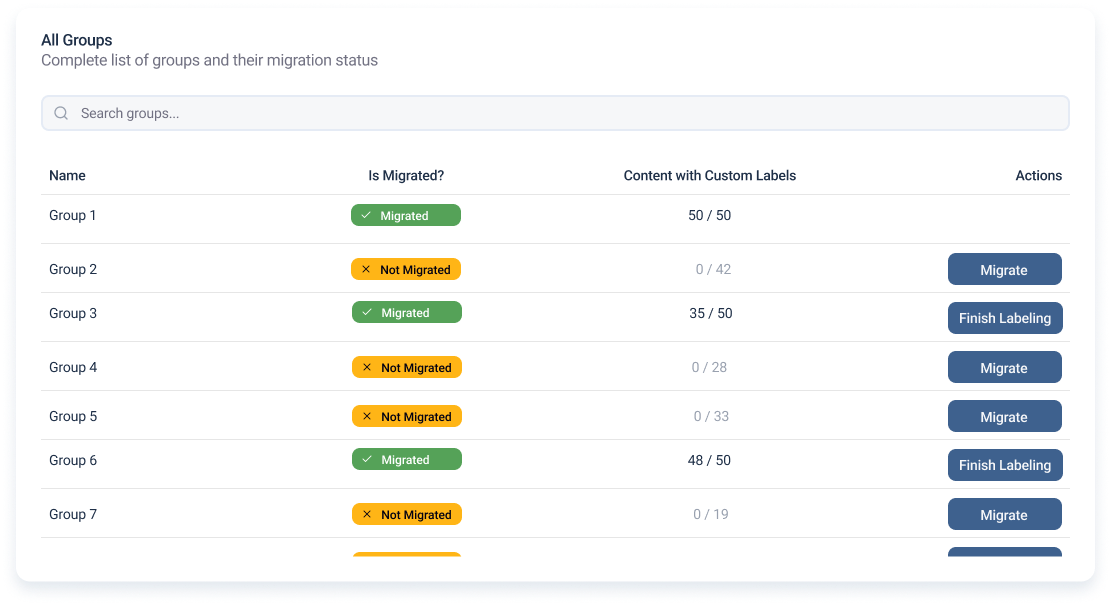This screenshot has height=606, width=1111.
Task: Click the checkmark icon in Group 3 badge
Action: point(367,313)
